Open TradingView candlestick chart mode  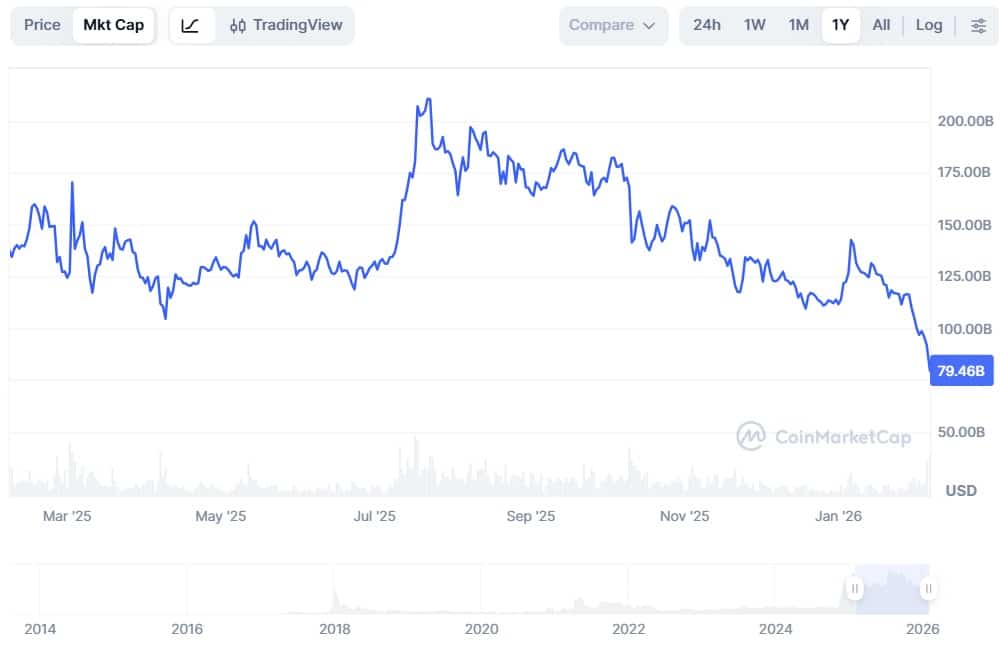pyautogui.click(x=285, y=25)
